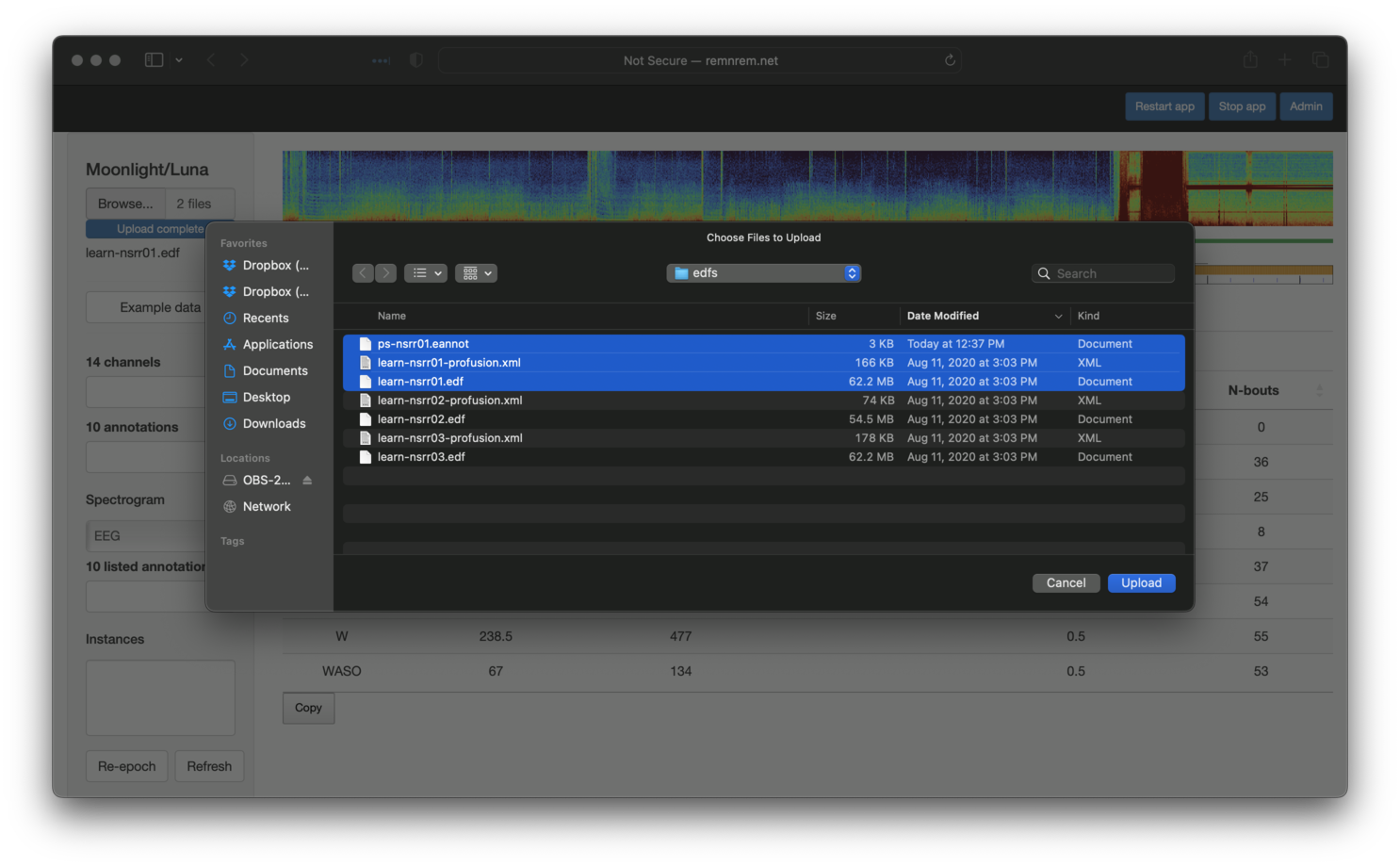Go back in the file dialog

coord(363,273)
